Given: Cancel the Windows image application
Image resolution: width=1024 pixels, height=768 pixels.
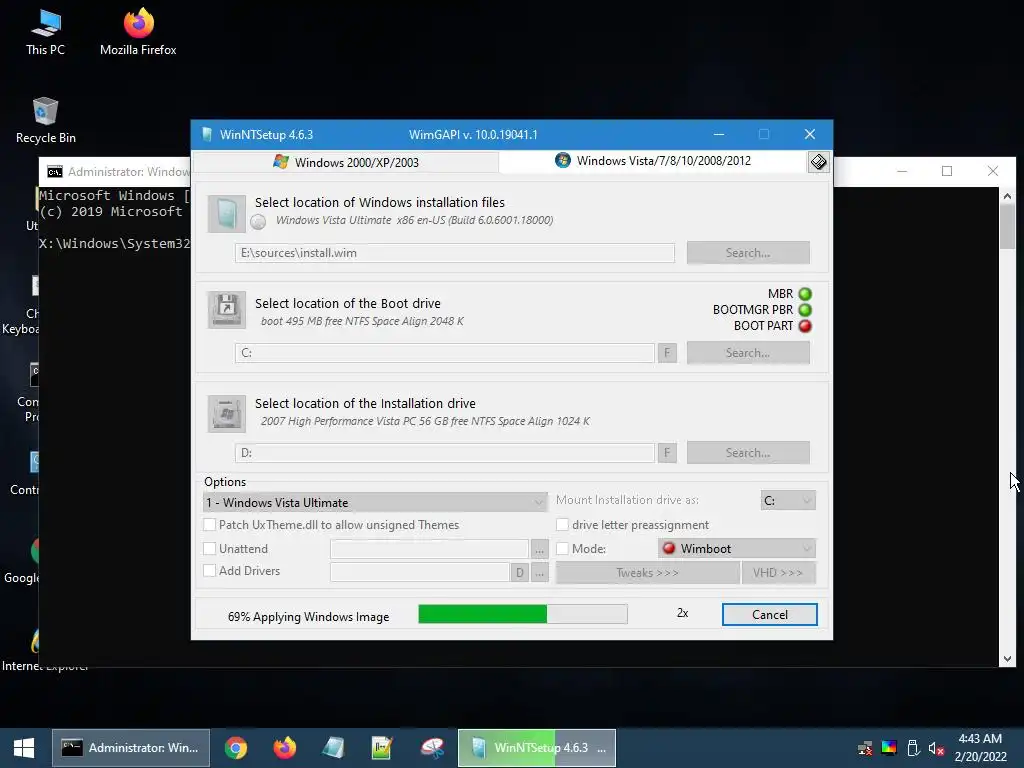Looking at the screenshot, I should (x=769, y=615).
